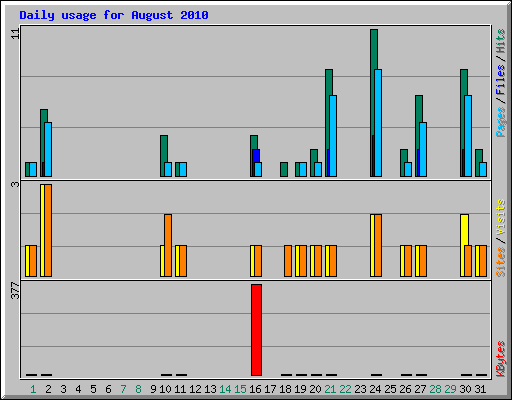Select the blue "Files" legend label
This screenshot has height=400, width=512.
point(500,79)
